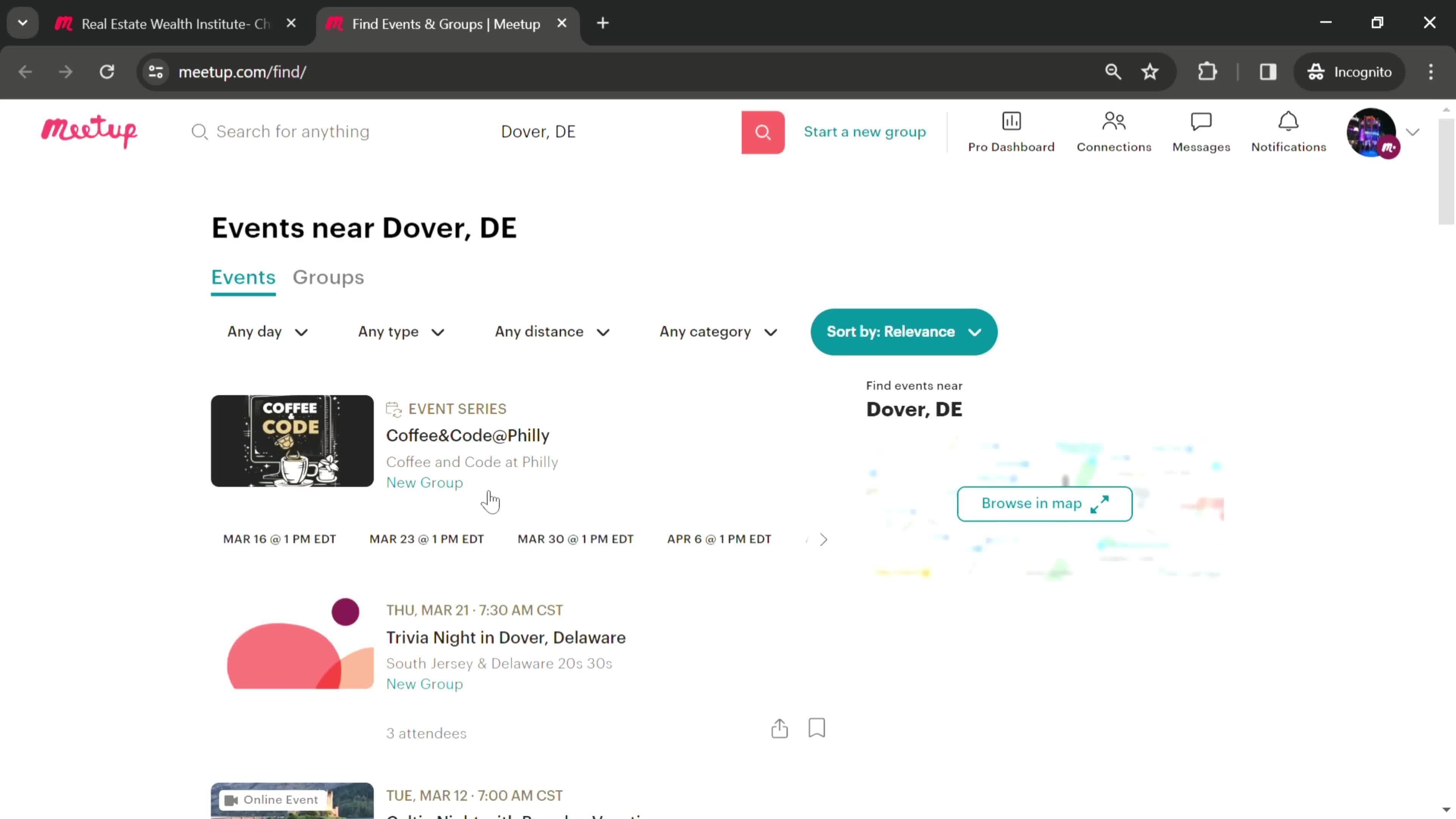
Task: Expand the Any type filter dropdown
Action: pyautogui.click(x=399, y=331)
